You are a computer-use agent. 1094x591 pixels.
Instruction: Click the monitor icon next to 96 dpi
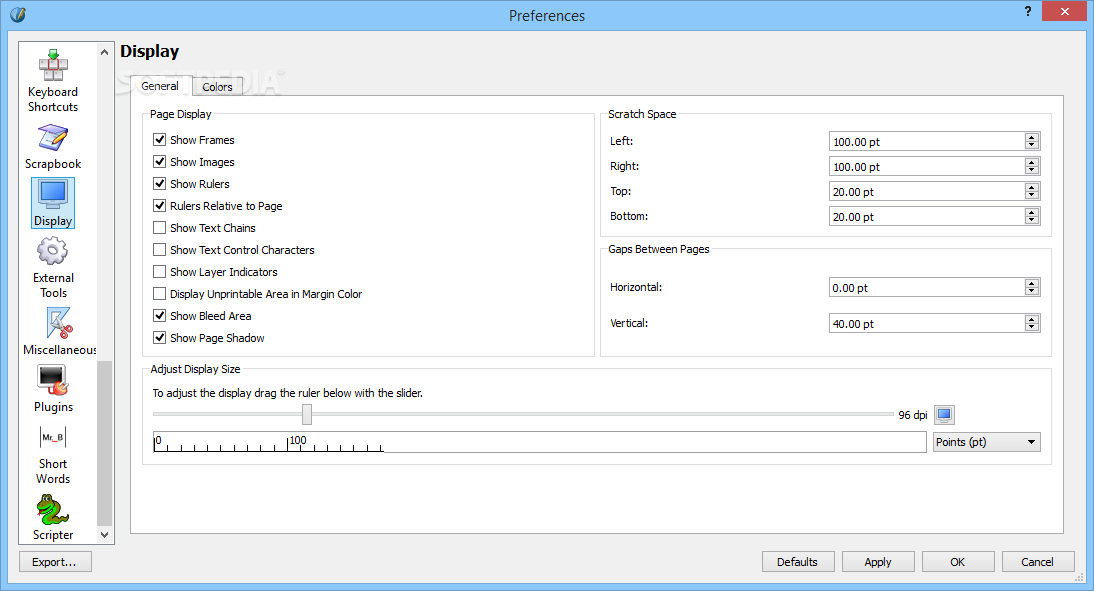(x=944, y=415)
